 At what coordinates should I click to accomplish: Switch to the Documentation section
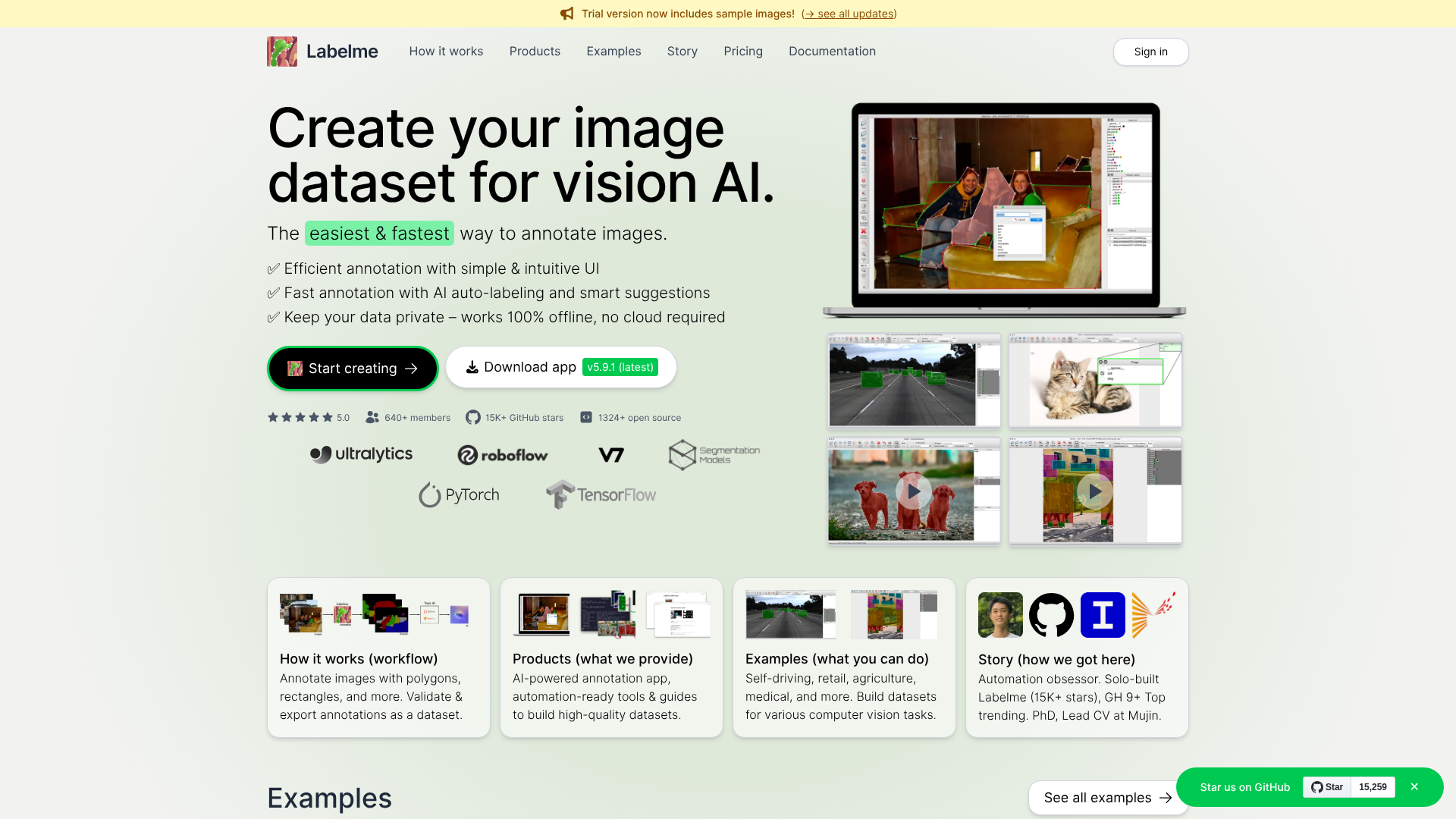tap(832, 51)
